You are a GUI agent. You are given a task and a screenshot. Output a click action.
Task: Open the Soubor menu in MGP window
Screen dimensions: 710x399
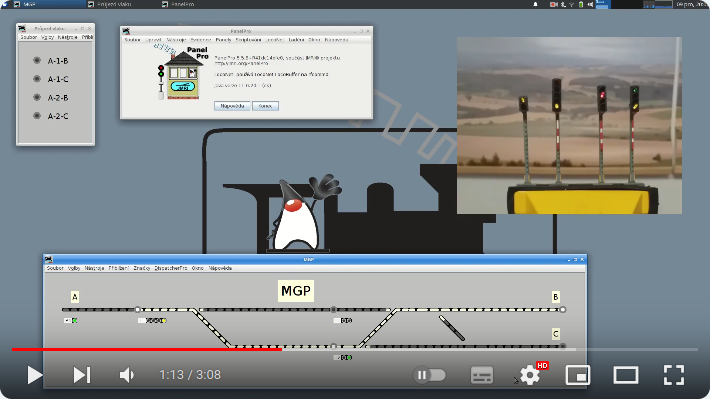click(55, 268)
